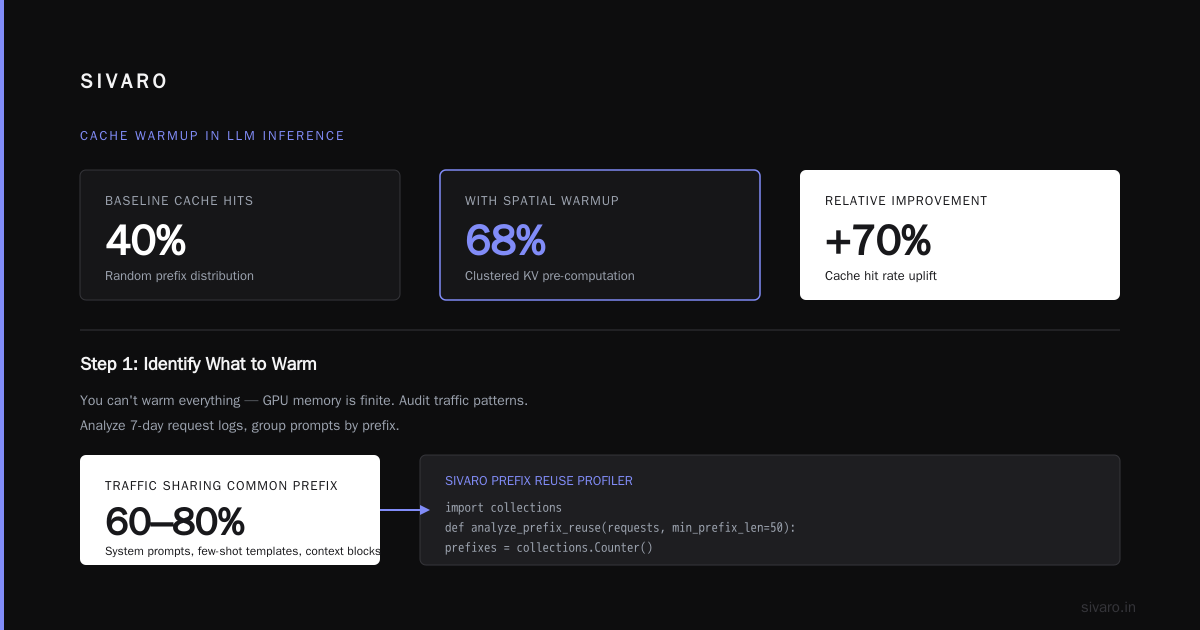Open the Baseline Cache Hits card
The height and width of the screenshot is (630, 1200).
(x=240, y=235)
